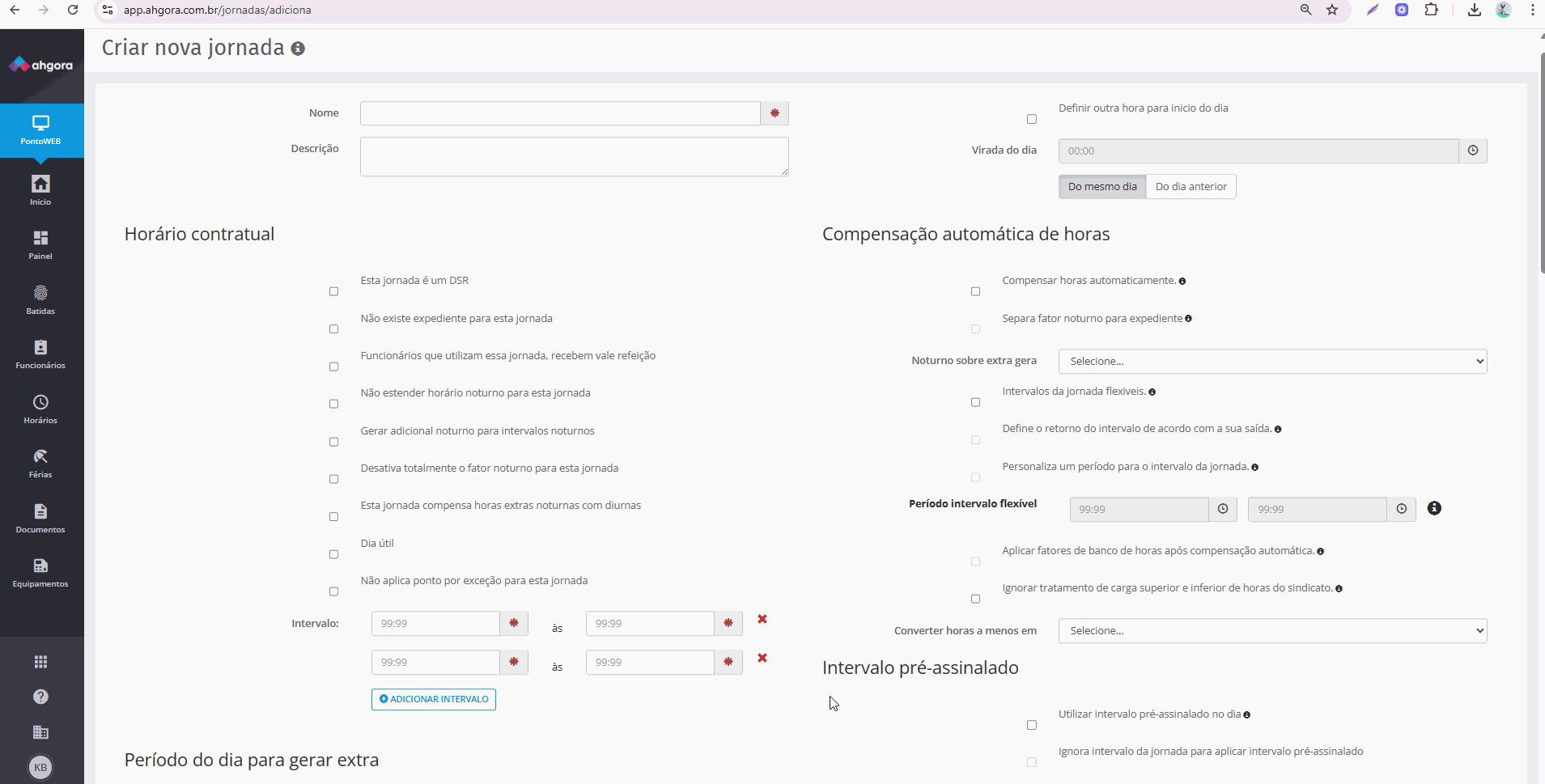This screenshot has width=1545, height=784.
Task: Open Equipamentos in the sidebar
Action: pos(40,573)
